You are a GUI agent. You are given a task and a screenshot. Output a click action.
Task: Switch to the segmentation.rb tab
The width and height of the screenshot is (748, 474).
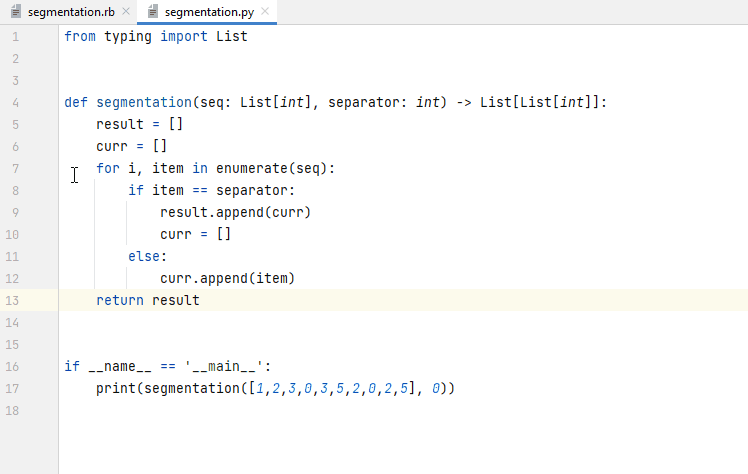[x=71, y=12]
